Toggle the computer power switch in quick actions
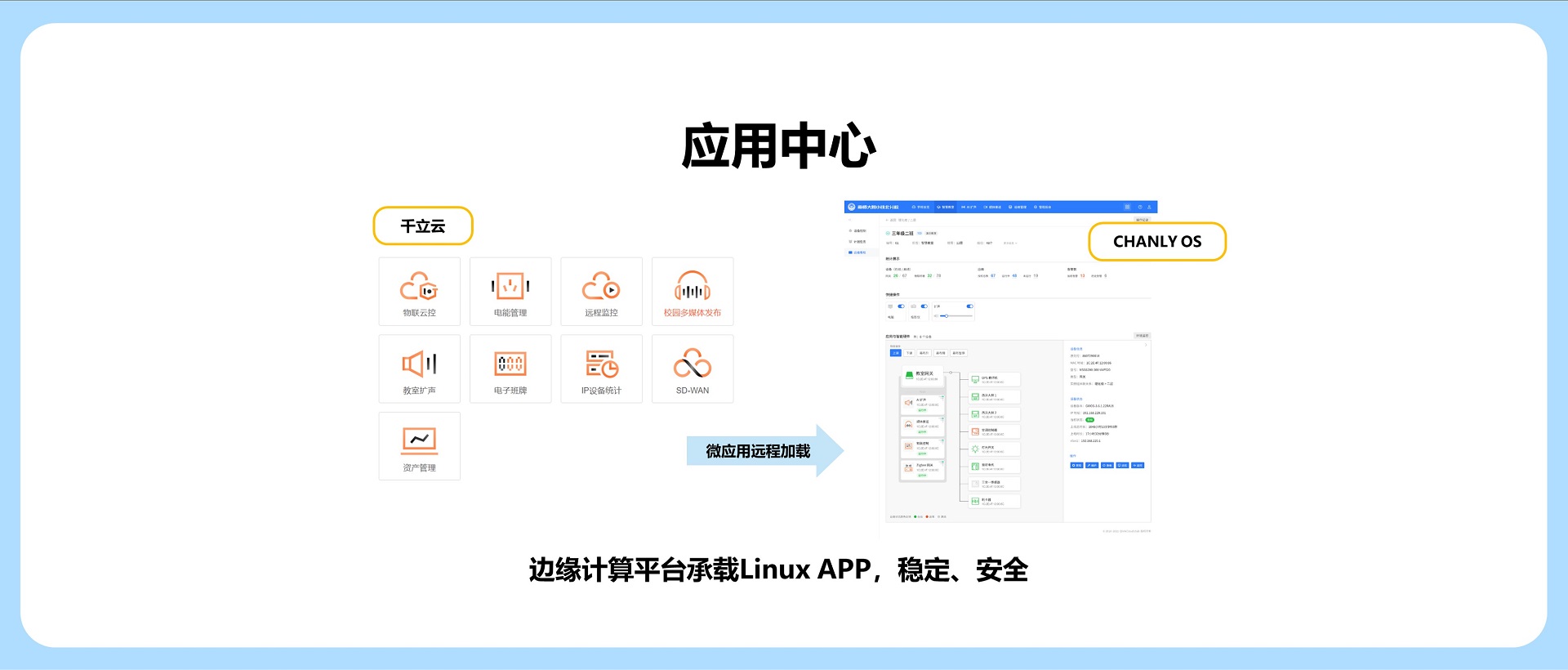 (x=901, y=306)
